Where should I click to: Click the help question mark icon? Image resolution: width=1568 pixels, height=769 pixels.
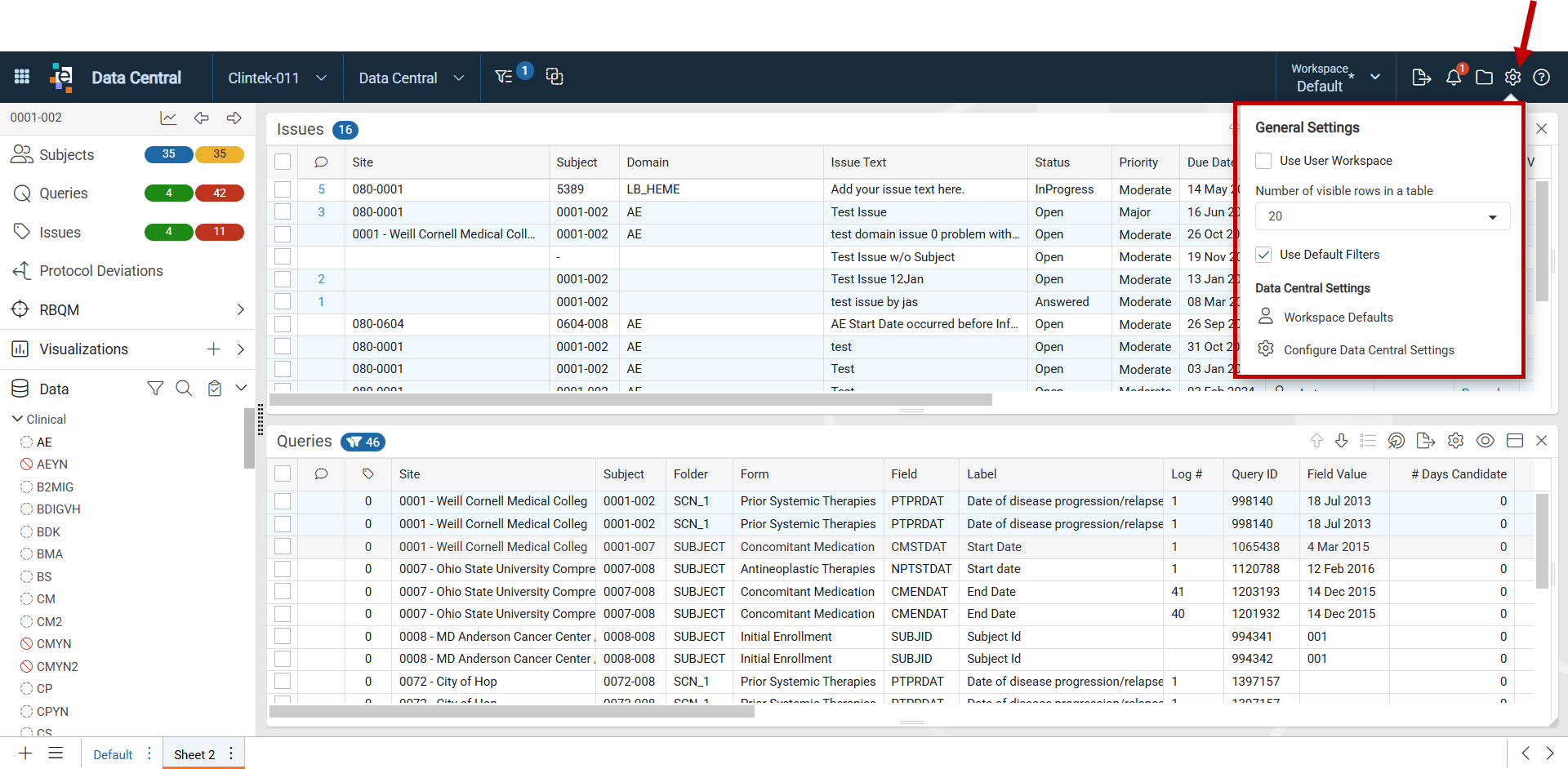(x=1542, y=78)
